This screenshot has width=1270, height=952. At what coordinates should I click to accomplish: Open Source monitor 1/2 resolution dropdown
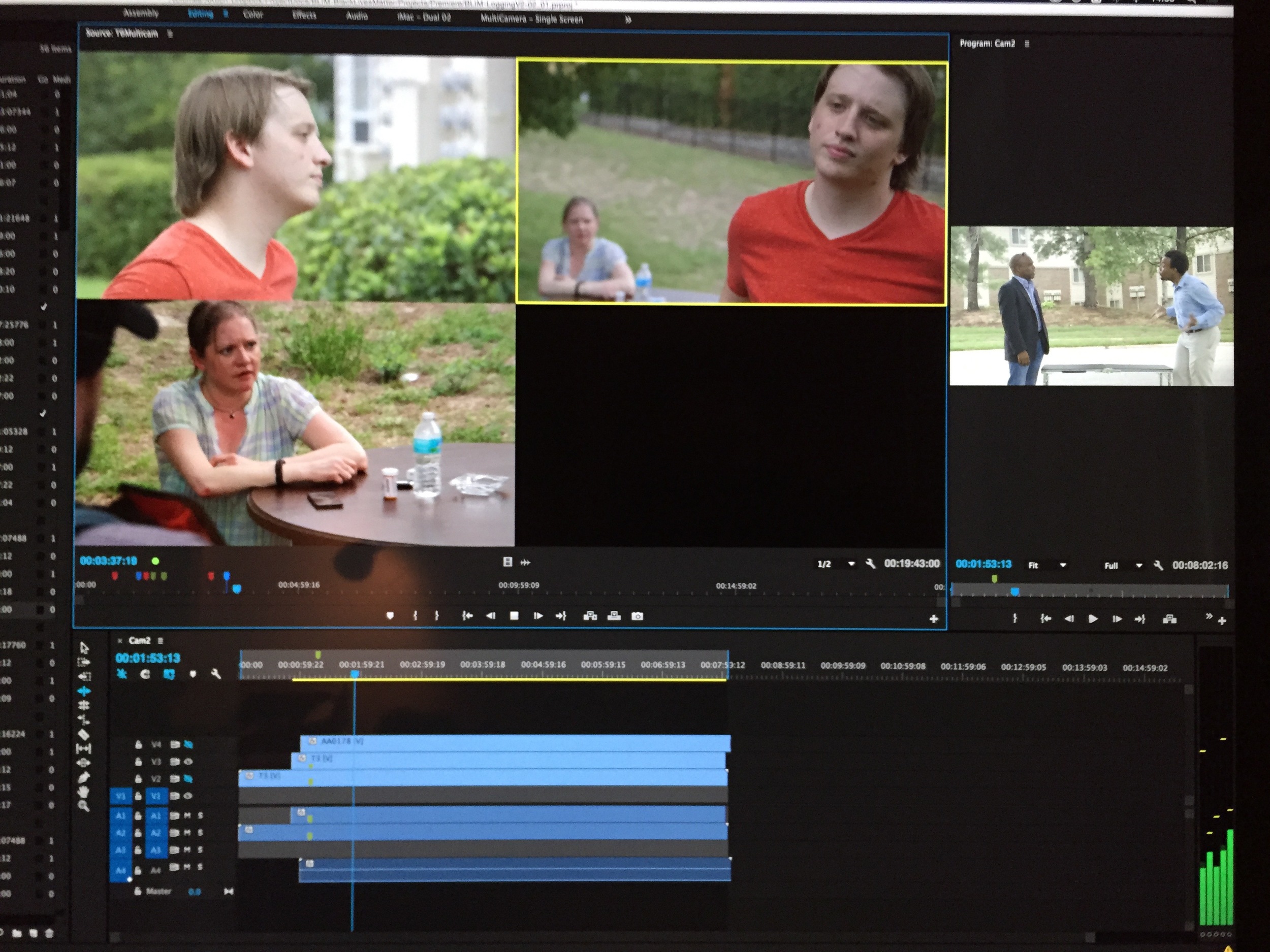coord(851,564)
